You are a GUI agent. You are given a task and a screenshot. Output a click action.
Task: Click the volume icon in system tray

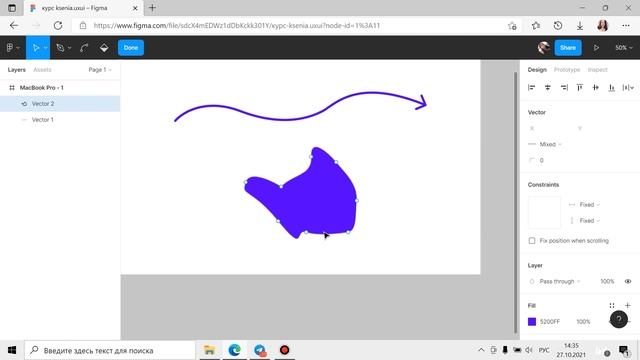click(x=529, y=350)
